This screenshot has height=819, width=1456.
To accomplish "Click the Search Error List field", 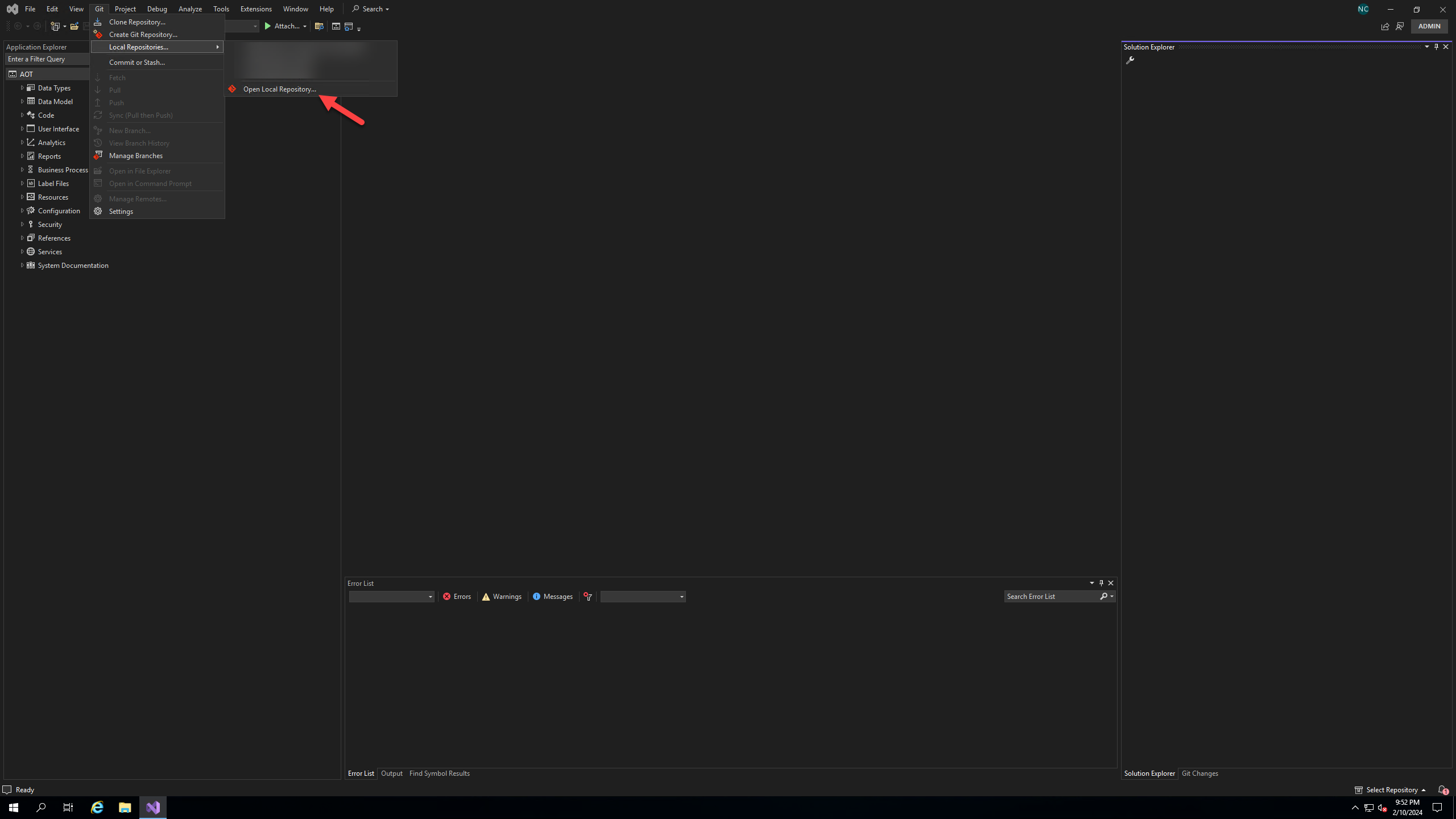I will 1050,597.
